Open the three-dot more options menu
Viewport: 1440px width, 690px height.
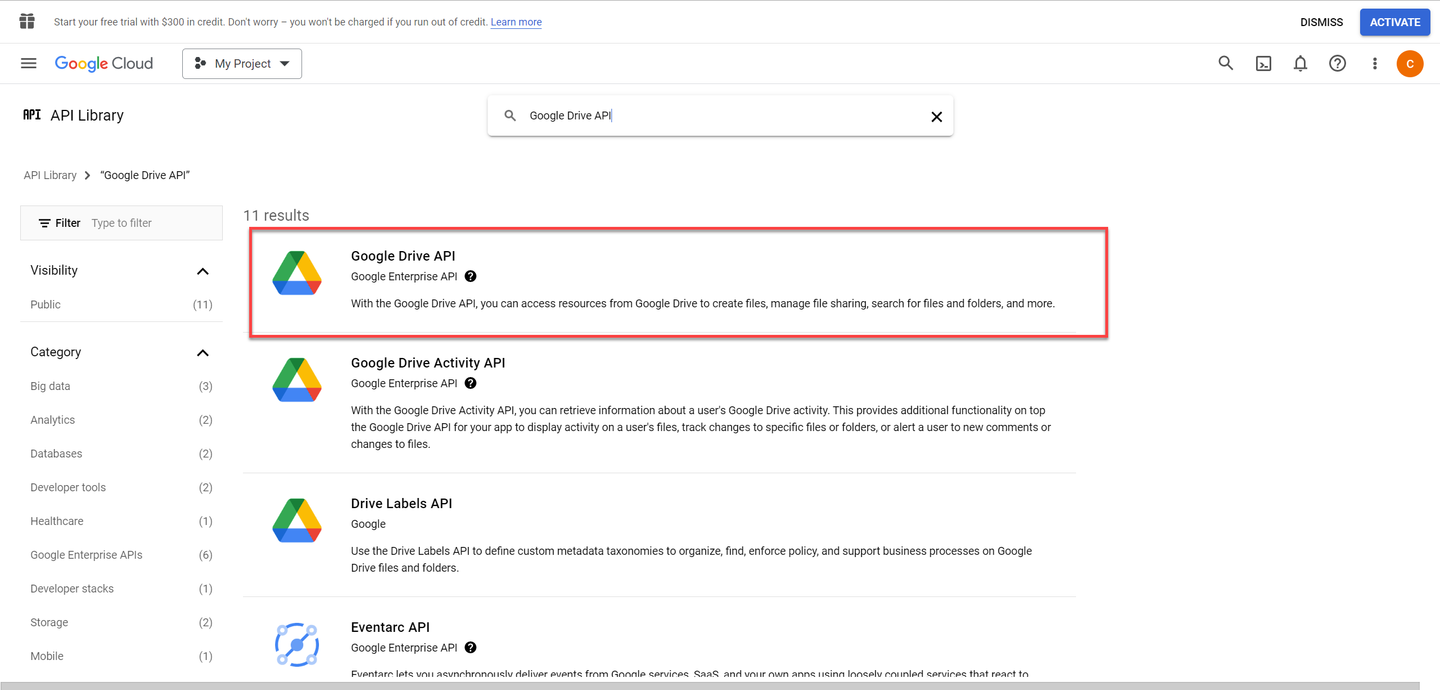[1374, 63]
